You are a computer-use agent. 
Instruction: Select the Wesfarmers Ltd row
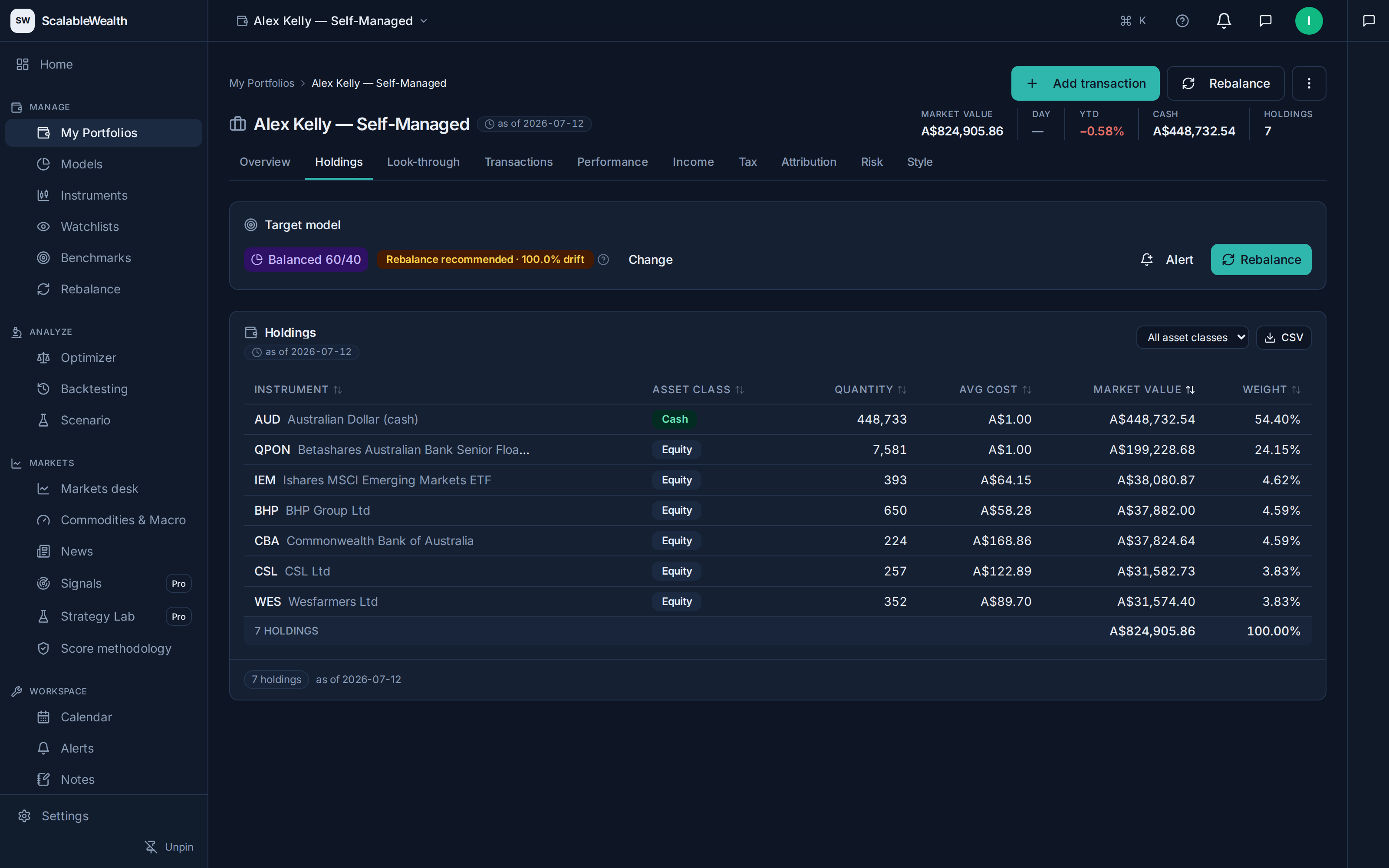pos(777,602)
